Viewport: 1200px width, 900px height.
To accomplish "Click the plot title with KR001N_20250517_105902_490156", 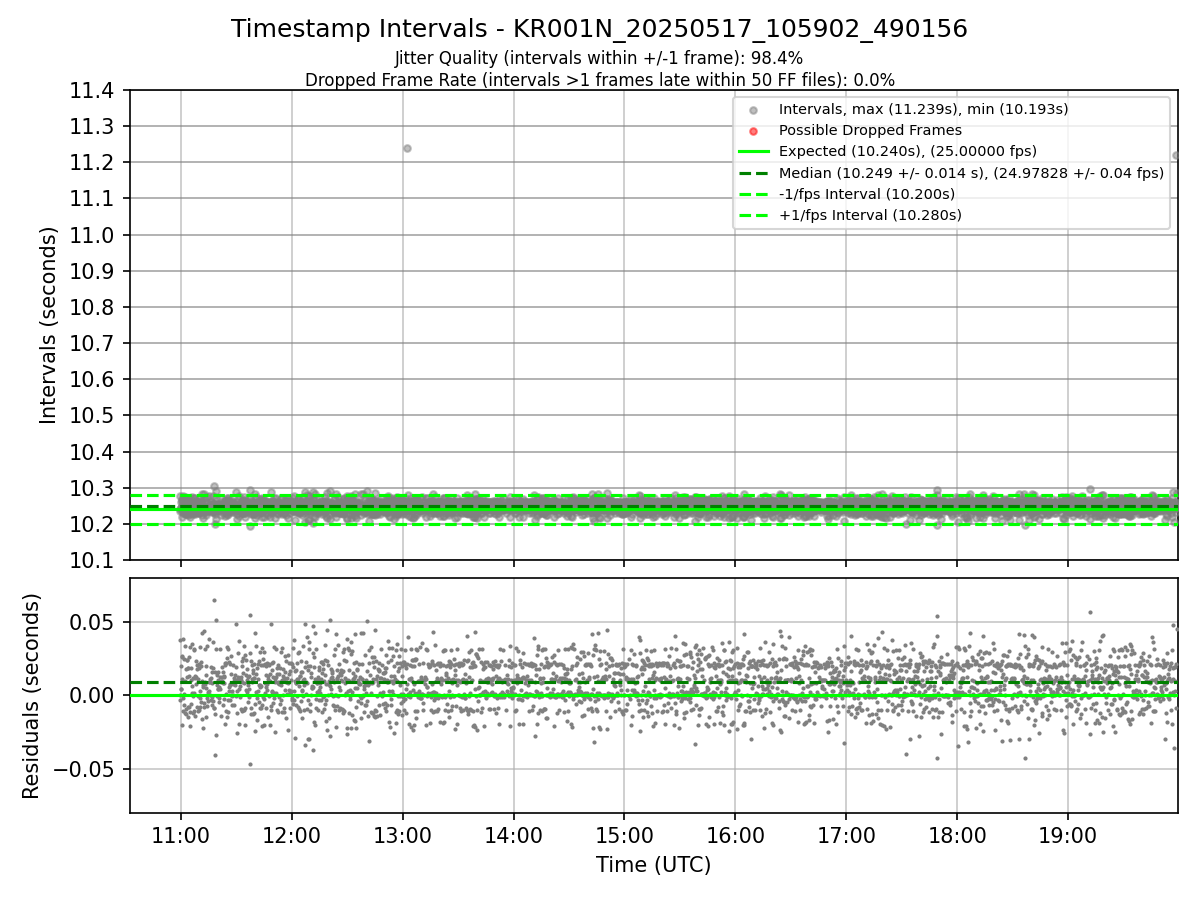I will pos(599,29).
